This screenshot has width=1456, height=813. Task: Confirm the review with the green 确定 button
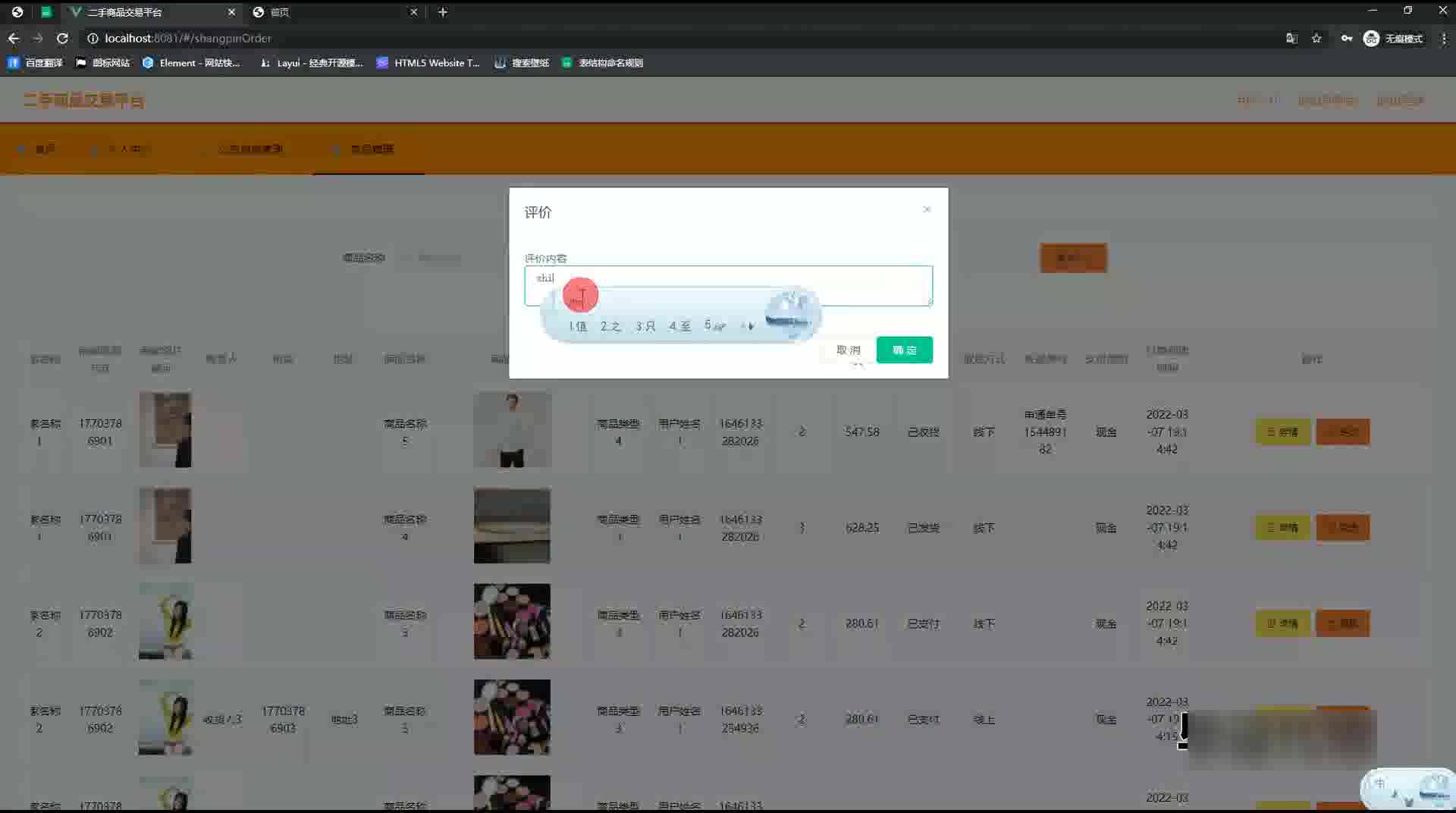coord(905,350)
